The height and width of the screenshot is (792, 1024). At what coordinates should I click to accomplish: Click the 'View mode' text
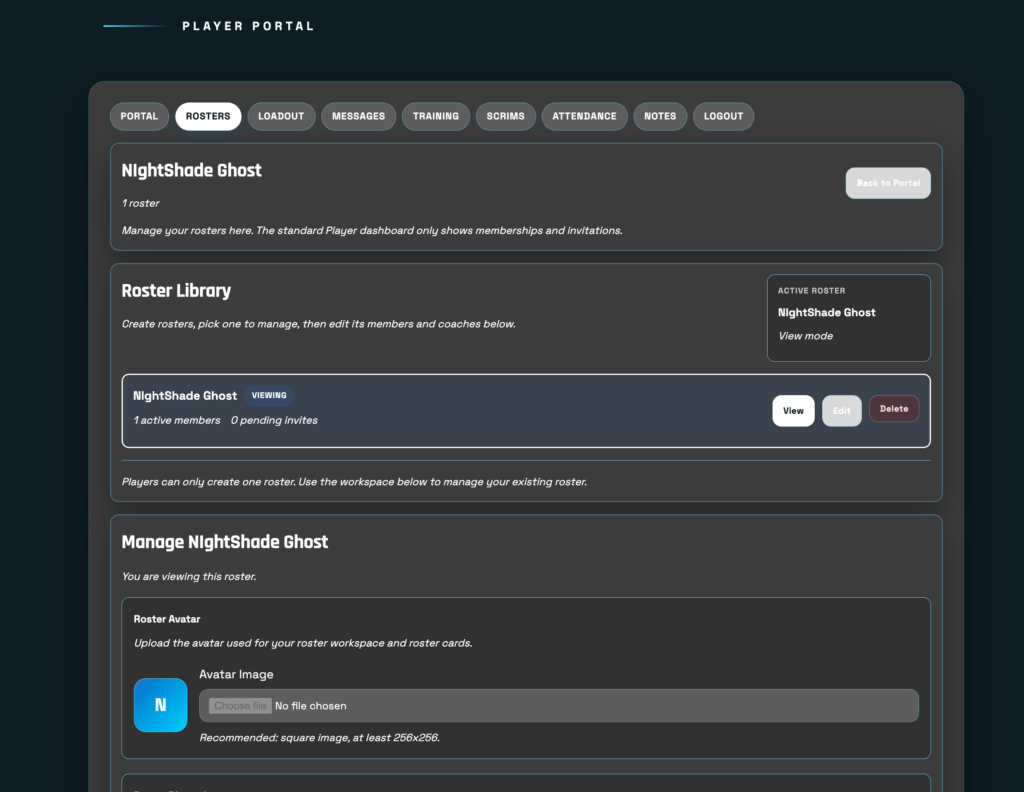point(805,336)
